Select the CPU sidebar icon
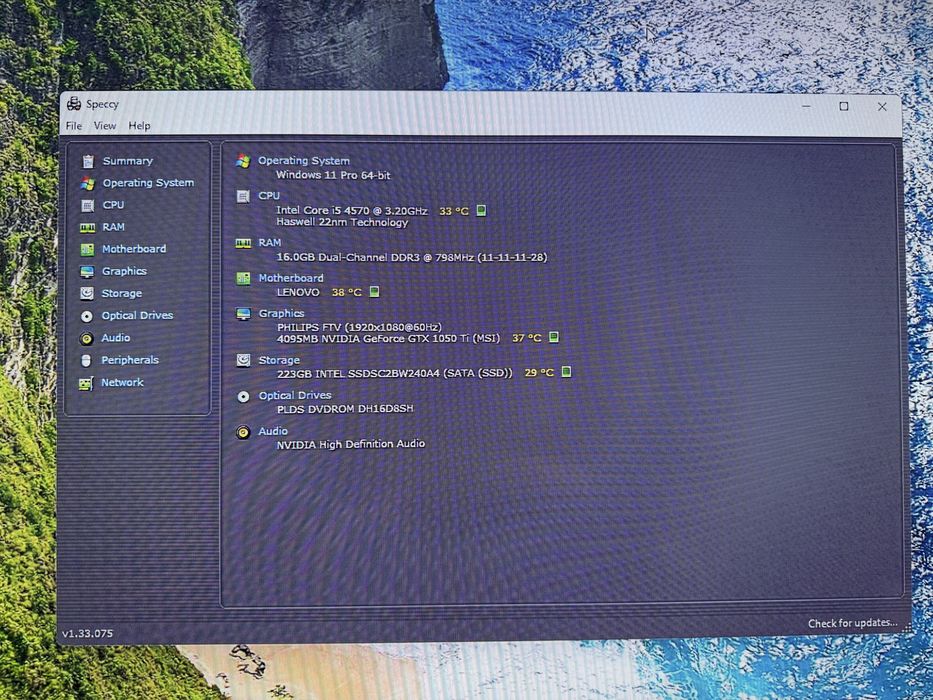 [87, 205]
